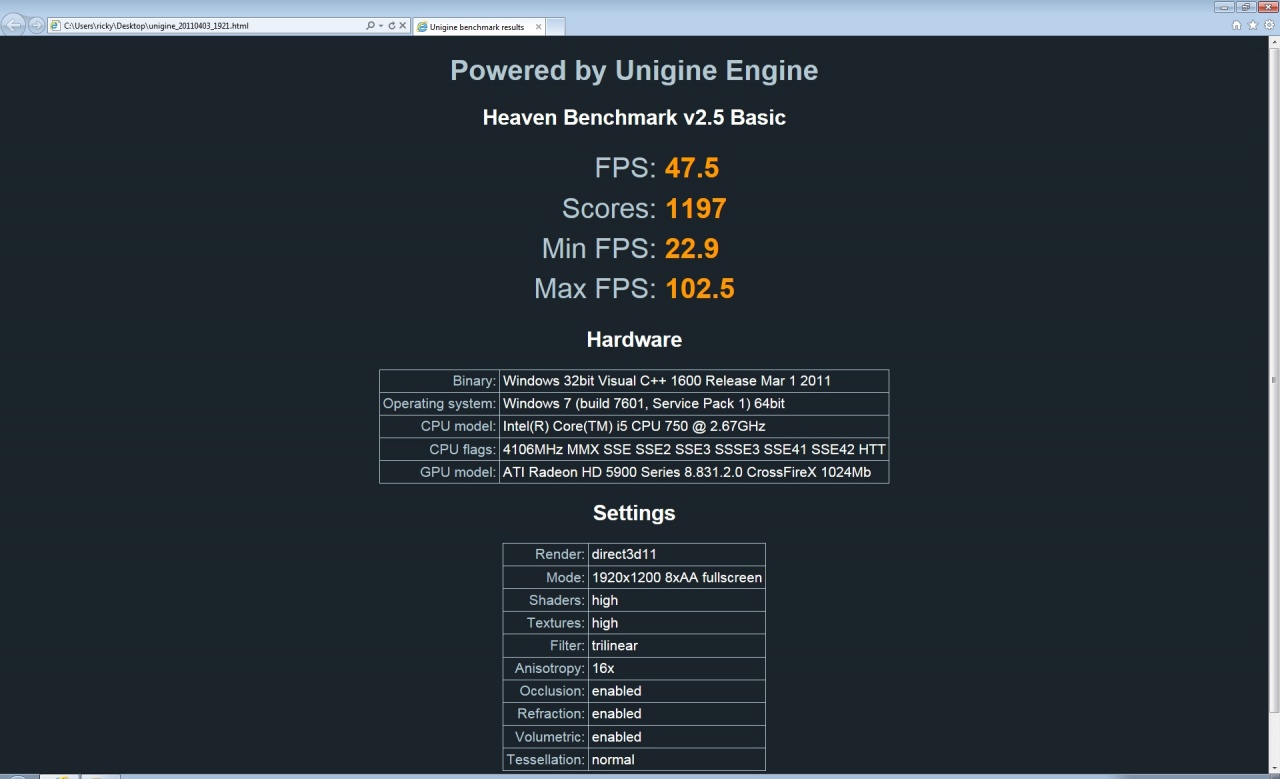Click the Mode label cell
The image size is (1280, 779).
click(x=545, y=577)
